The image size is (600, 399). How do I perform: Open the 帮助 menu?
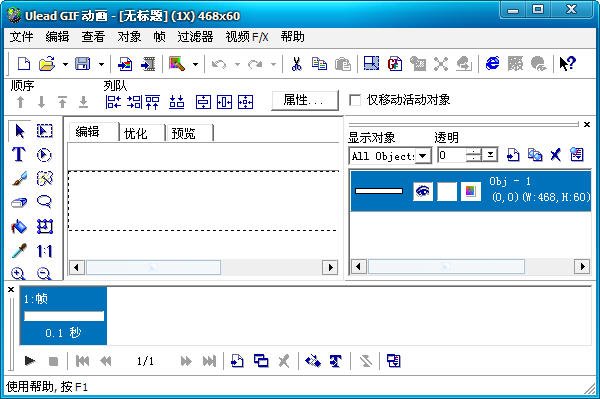292,37
